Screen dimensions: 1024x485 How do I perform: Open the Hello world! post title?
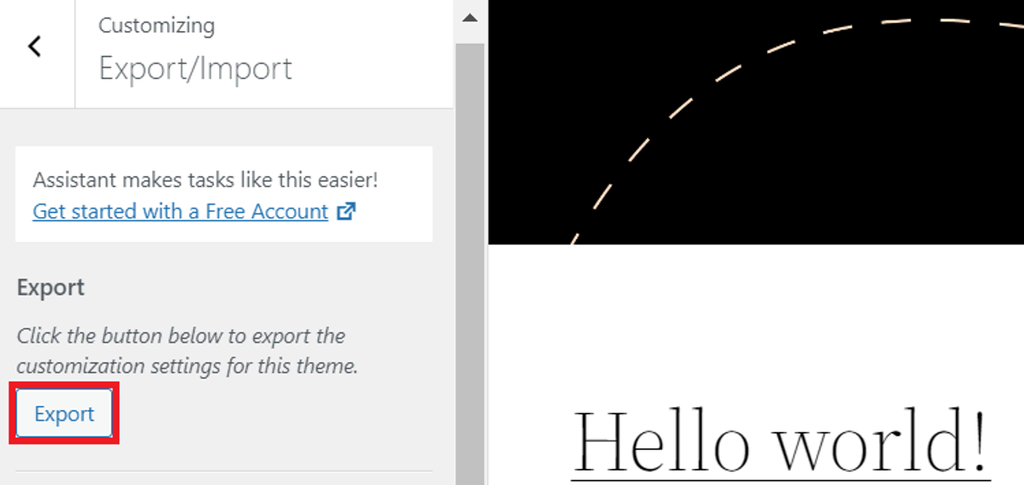tap(781, 440)
